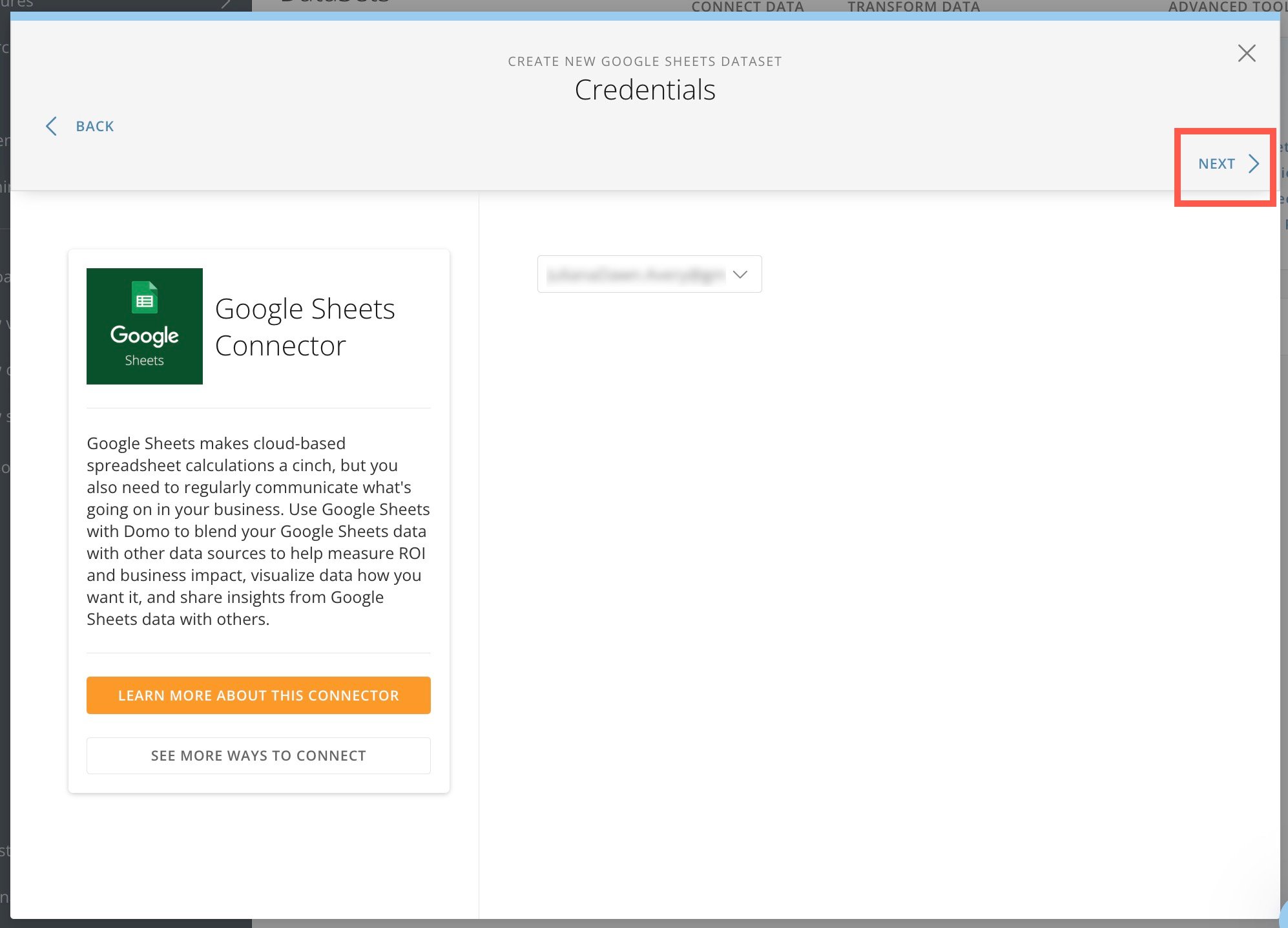This screenshot has width=1288, height=928.
Task: Click the Google Sheets Connector heading
Action: [305, 327]
